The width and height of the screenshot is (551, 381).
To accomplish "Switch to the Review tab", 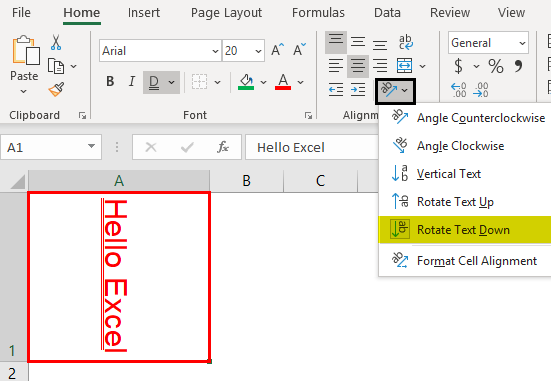I will point(450,13).
